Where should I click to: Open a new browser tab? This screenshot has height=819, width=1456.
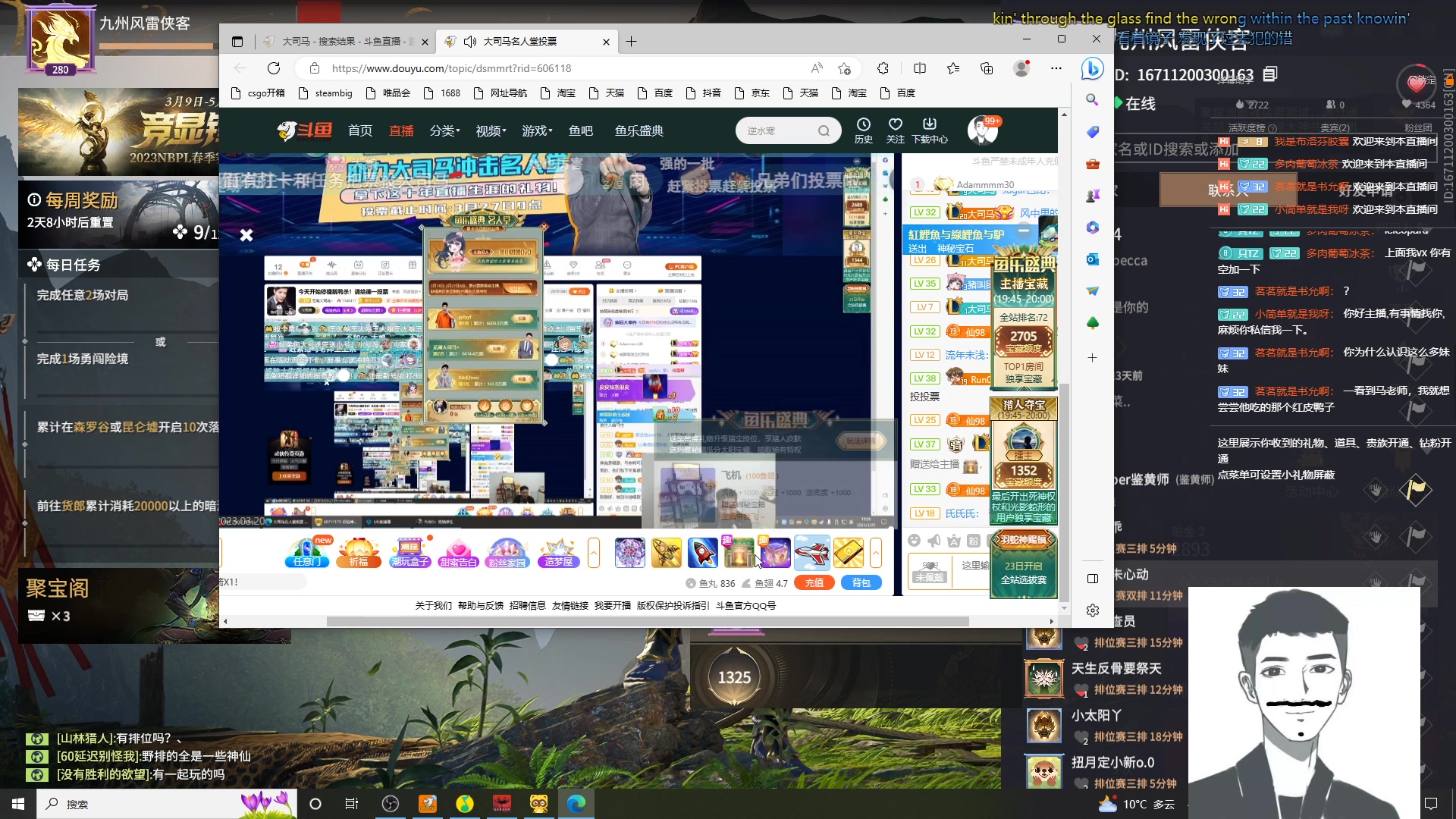[631, 42]
